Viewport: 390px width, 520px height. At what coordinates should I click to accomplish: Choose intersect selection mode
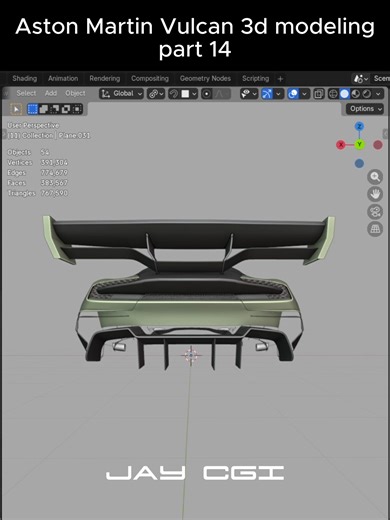click(77, 109)
